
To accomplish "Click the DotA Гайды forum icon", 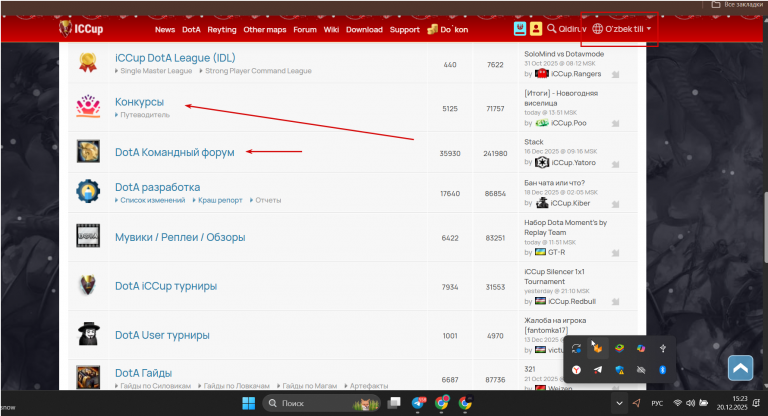I will pyautogui.click(x=88, y=376).
